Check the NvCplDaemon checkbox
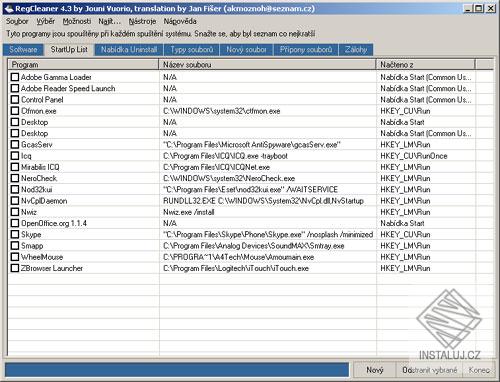This screenshot has height=382, width=500. 15,201
